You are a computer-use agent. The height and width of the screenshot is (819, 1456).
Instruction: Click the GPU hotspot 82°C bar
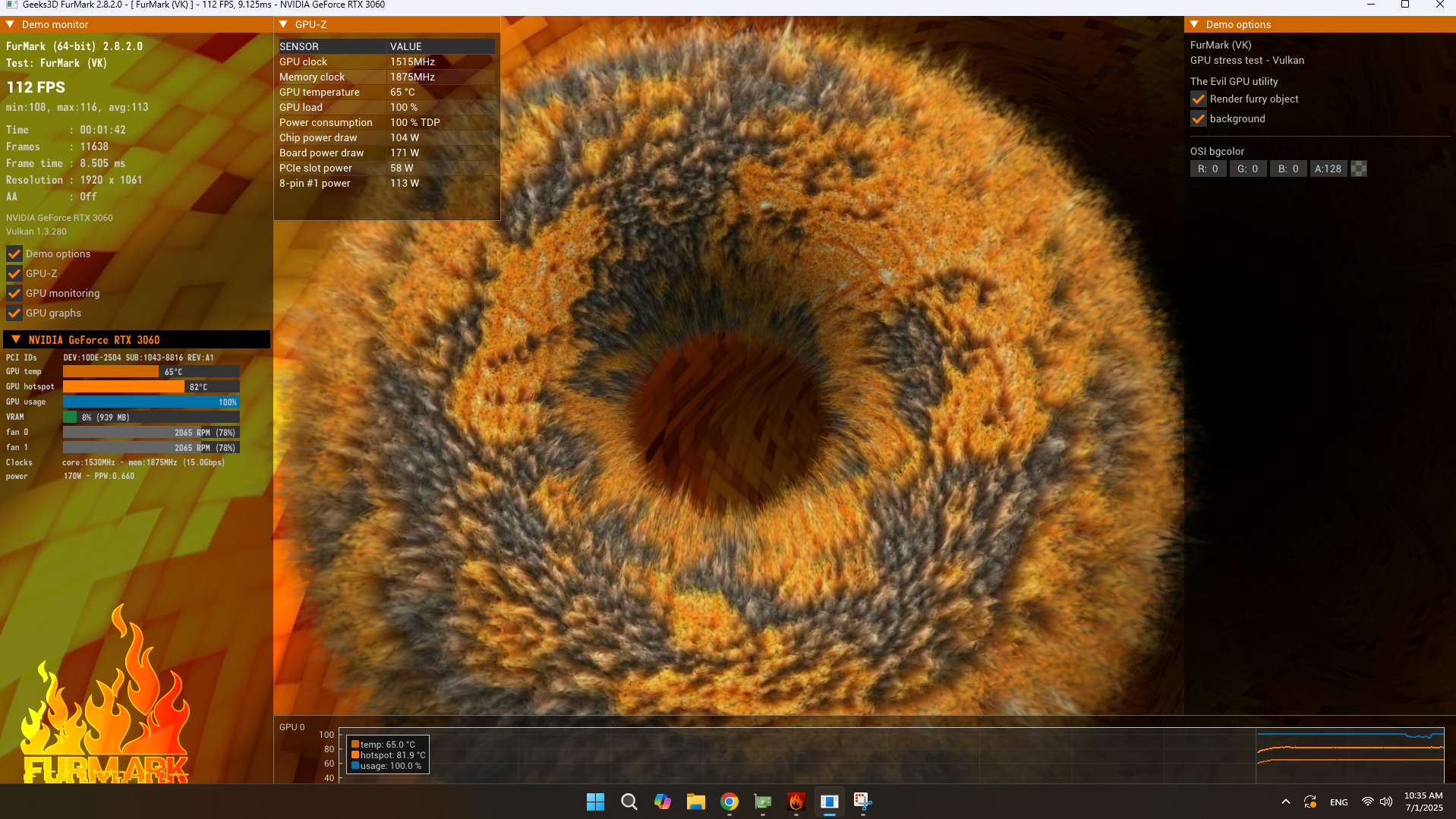[x=151, y=386]
